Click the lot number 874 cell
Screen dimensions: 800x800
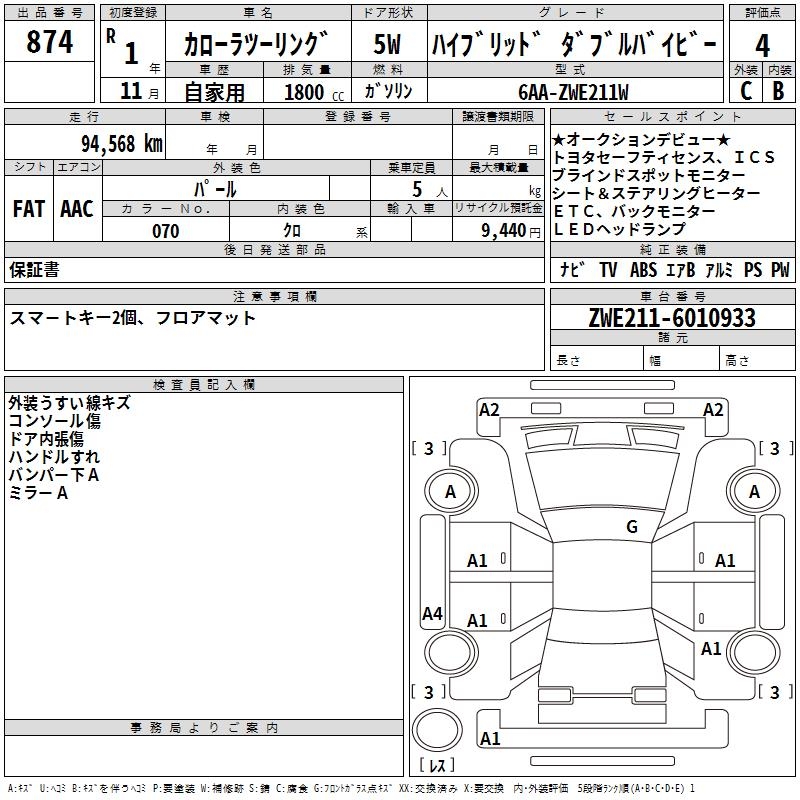49,41
